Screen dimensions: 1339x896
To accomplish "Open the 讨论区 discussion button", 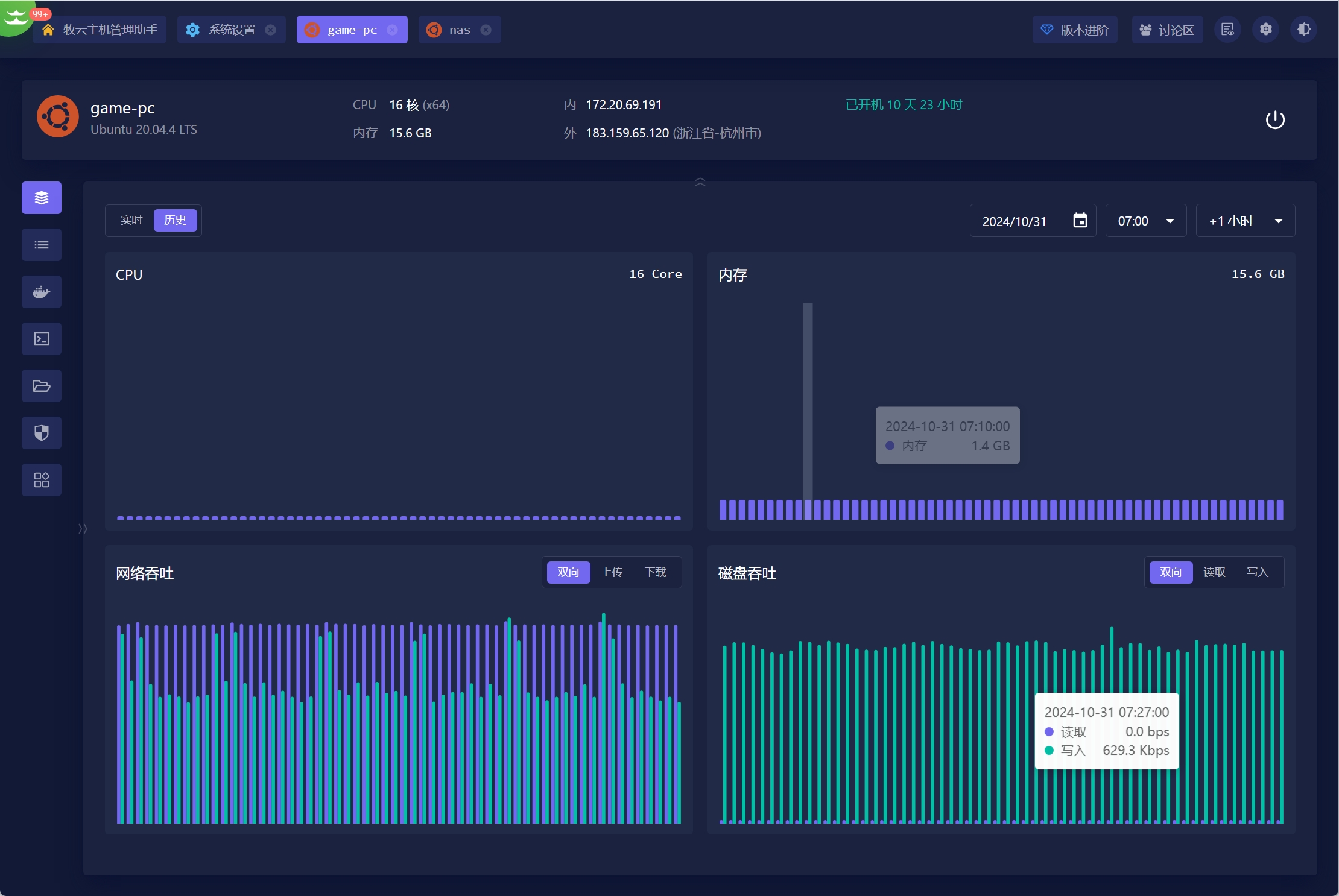I will pos(1167,30).
